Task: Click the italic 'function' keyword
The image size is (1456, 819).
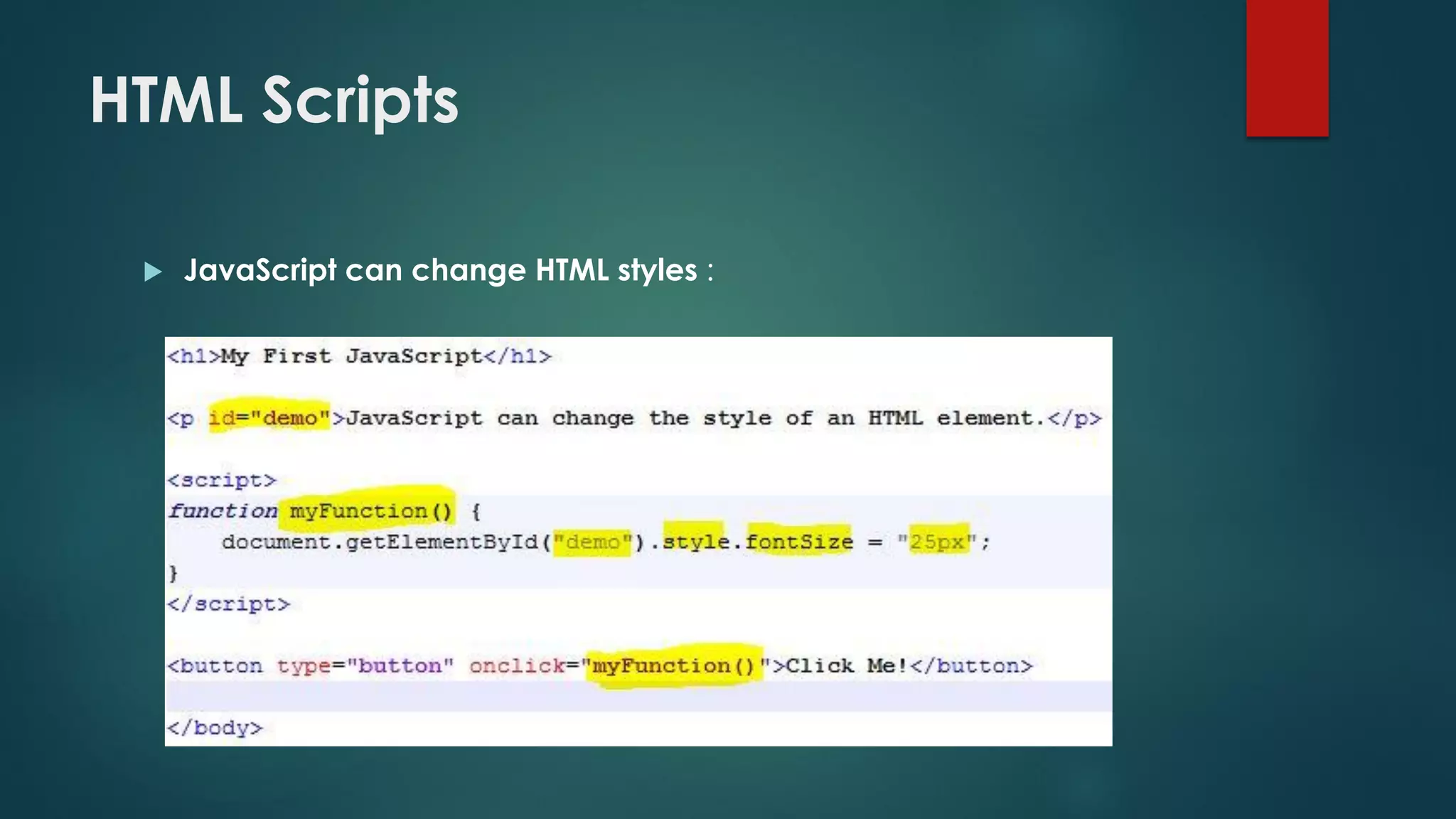Action: (x=223, y=510)
